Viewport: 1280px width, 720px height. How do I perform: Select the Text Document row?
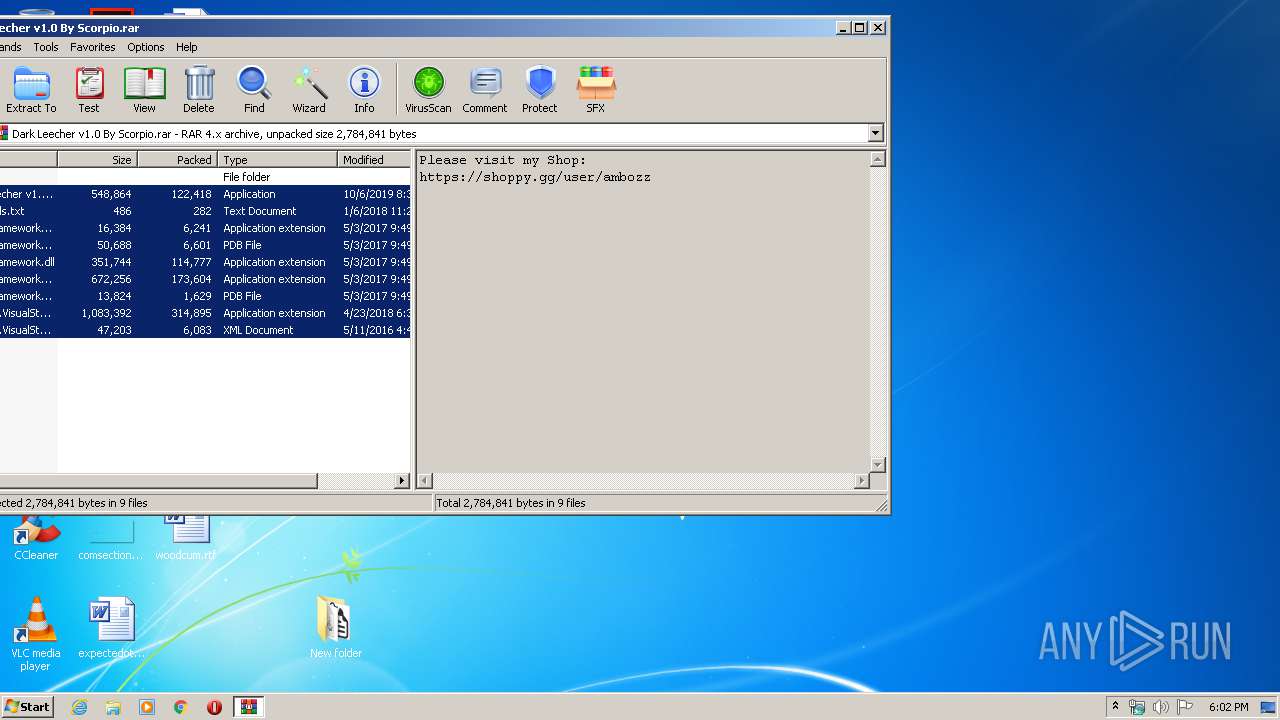point(205,211)
